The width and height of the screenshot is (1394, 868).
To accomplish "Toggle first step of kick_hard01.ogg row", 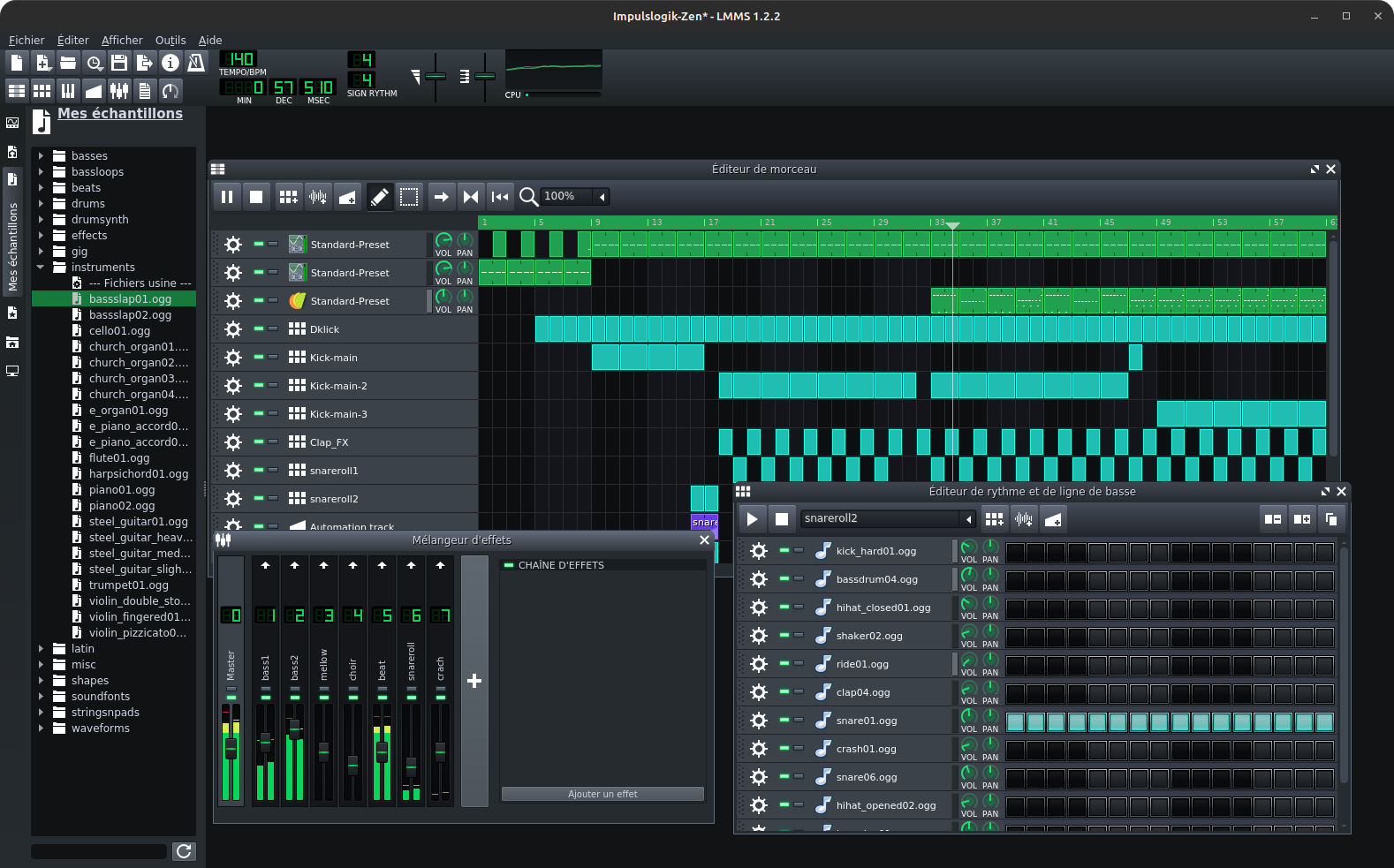I will 1015,553.
